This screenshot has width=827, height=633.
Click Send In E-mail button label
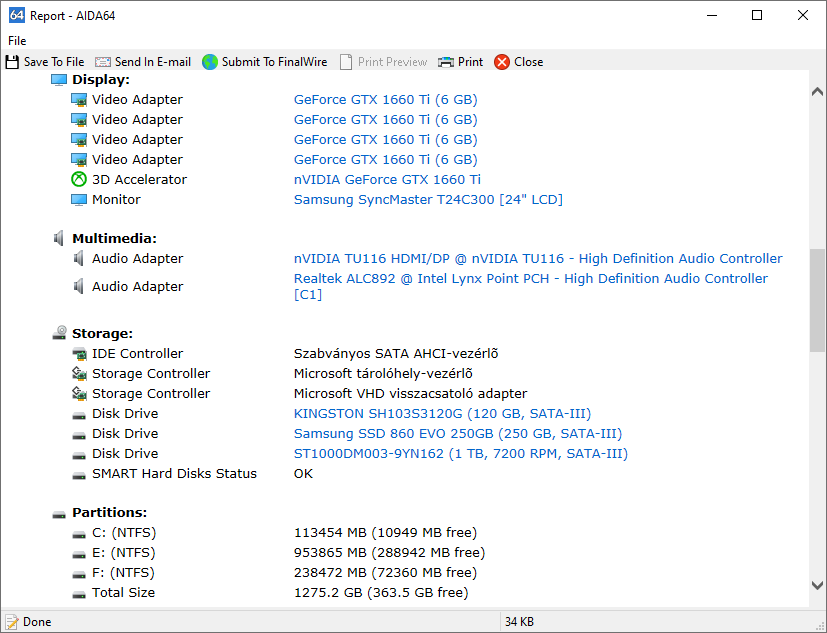point(153,62)
